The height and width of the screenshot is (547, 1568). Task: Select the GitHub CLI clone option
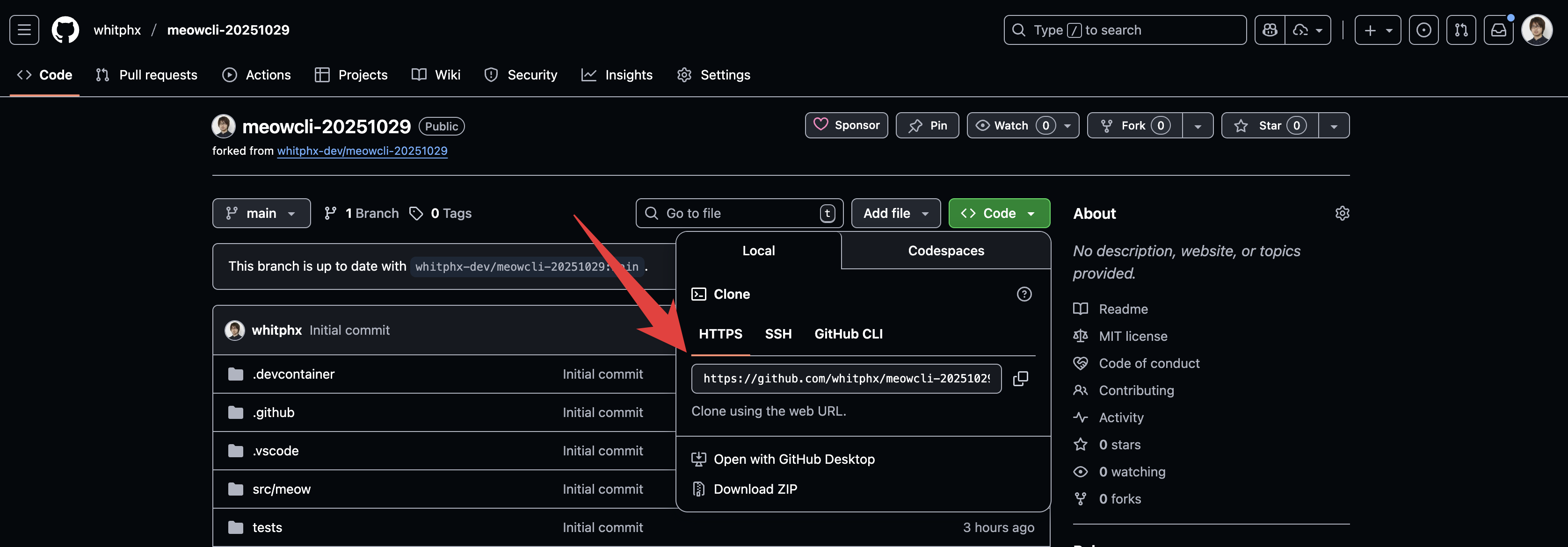(x=849, y=334)
